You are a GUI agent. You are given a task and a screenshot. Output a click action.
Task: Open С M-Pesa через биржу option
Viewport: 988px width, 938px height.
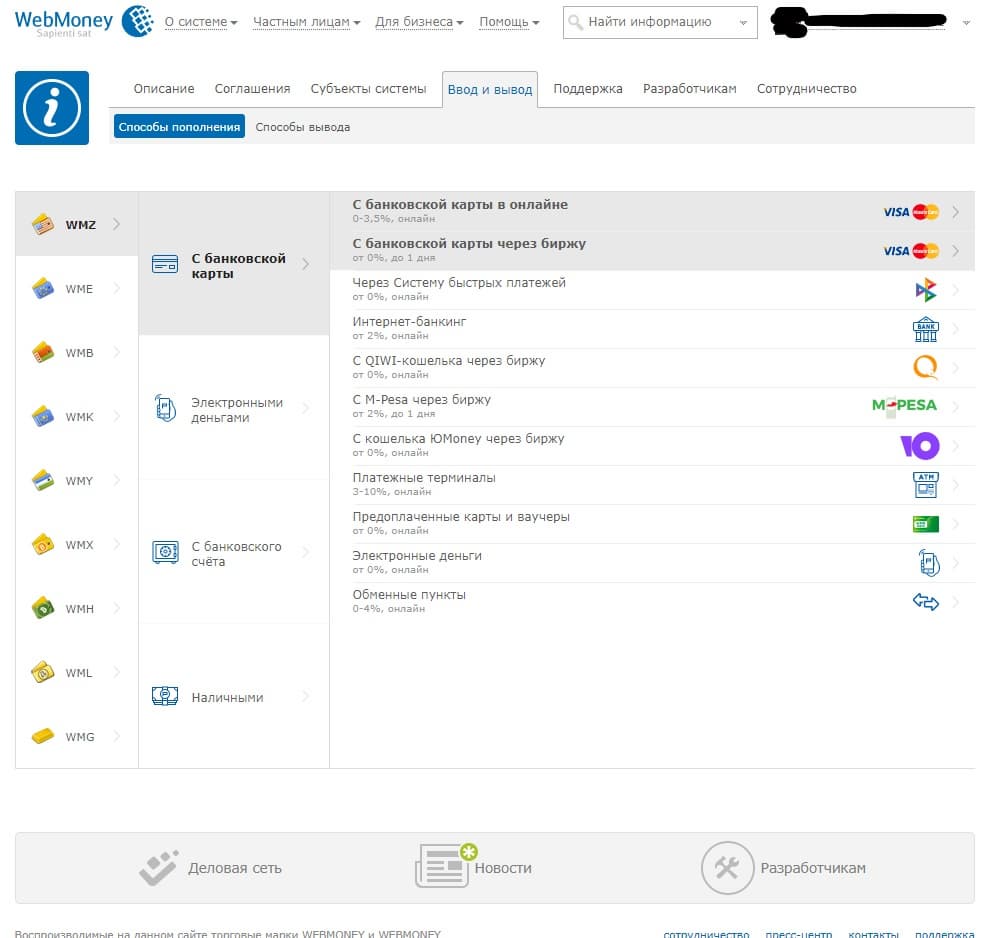[652, 407]
